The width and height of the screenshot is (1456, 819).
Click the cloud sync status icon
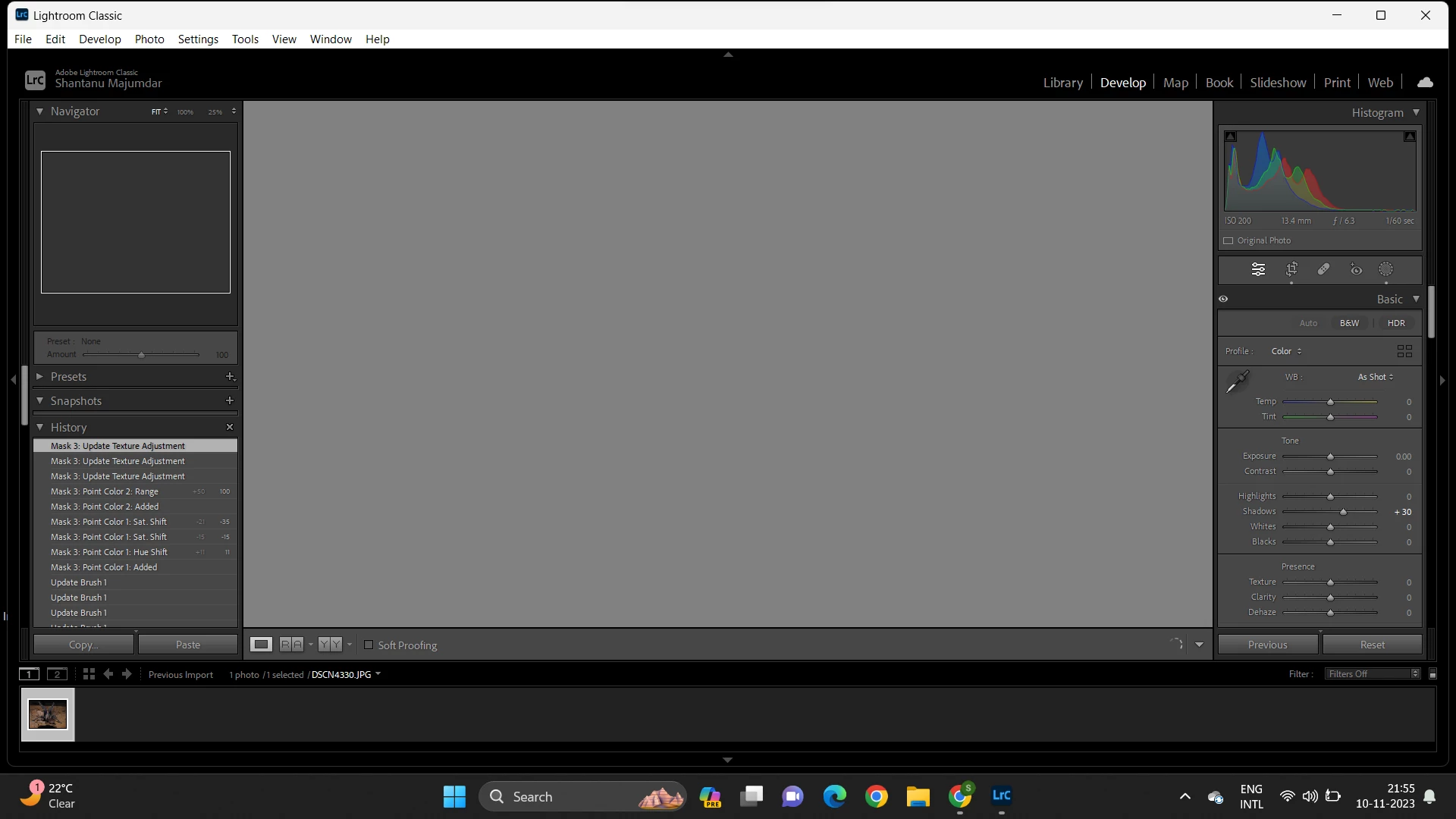[x=1425, y=83]
